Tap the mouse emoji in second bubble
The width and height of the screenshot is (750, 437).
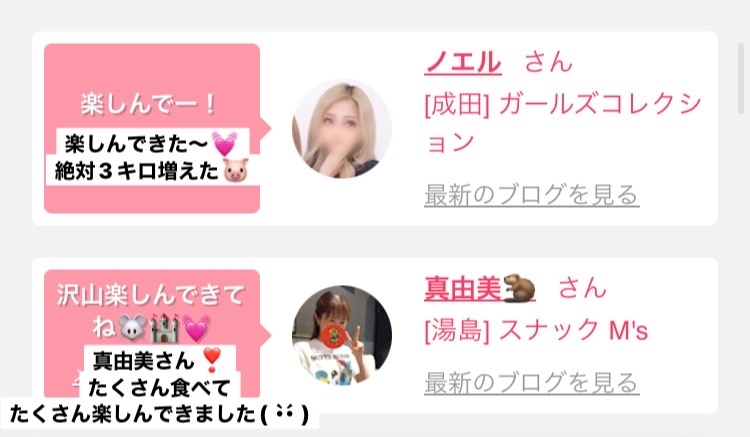click(132, 328)
